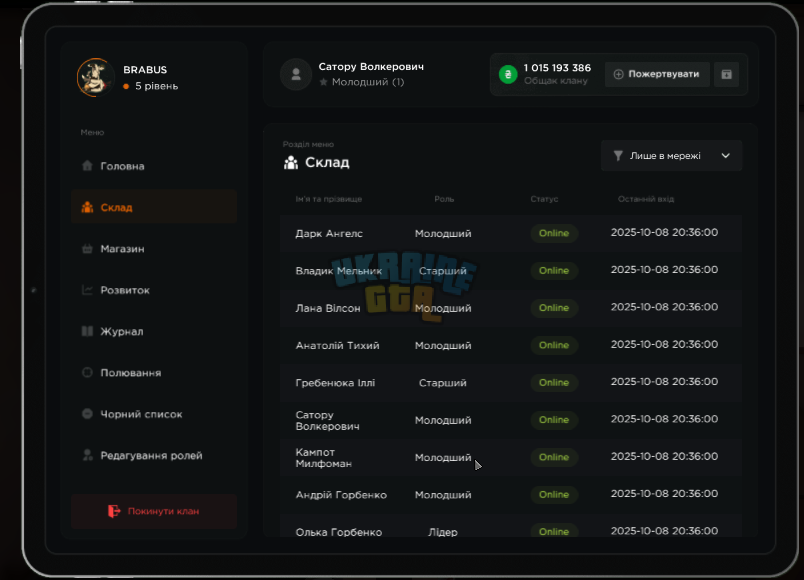Select the active Склад menu item
This screenshot has height=580, width=804.
pyautogui.click(x=154, y=207)
